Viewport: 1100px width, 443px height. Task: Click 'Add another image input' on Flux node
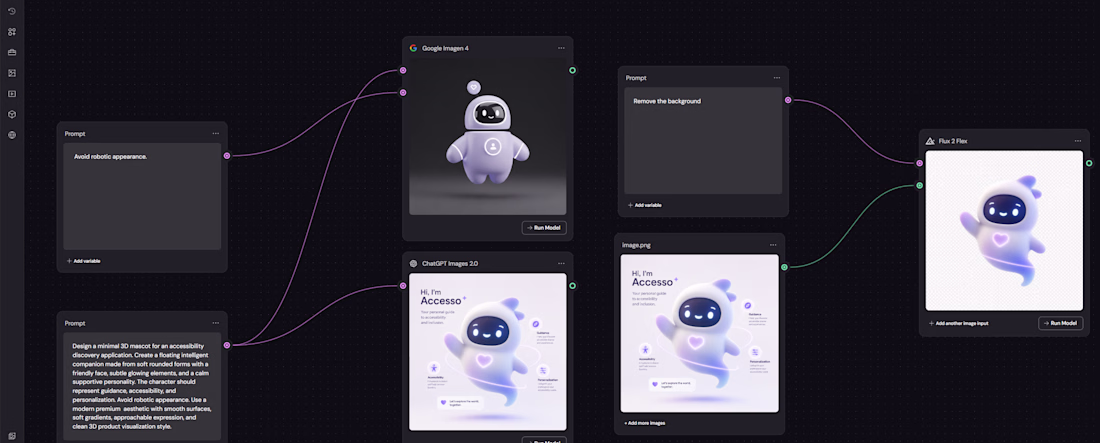pos(958,323)
